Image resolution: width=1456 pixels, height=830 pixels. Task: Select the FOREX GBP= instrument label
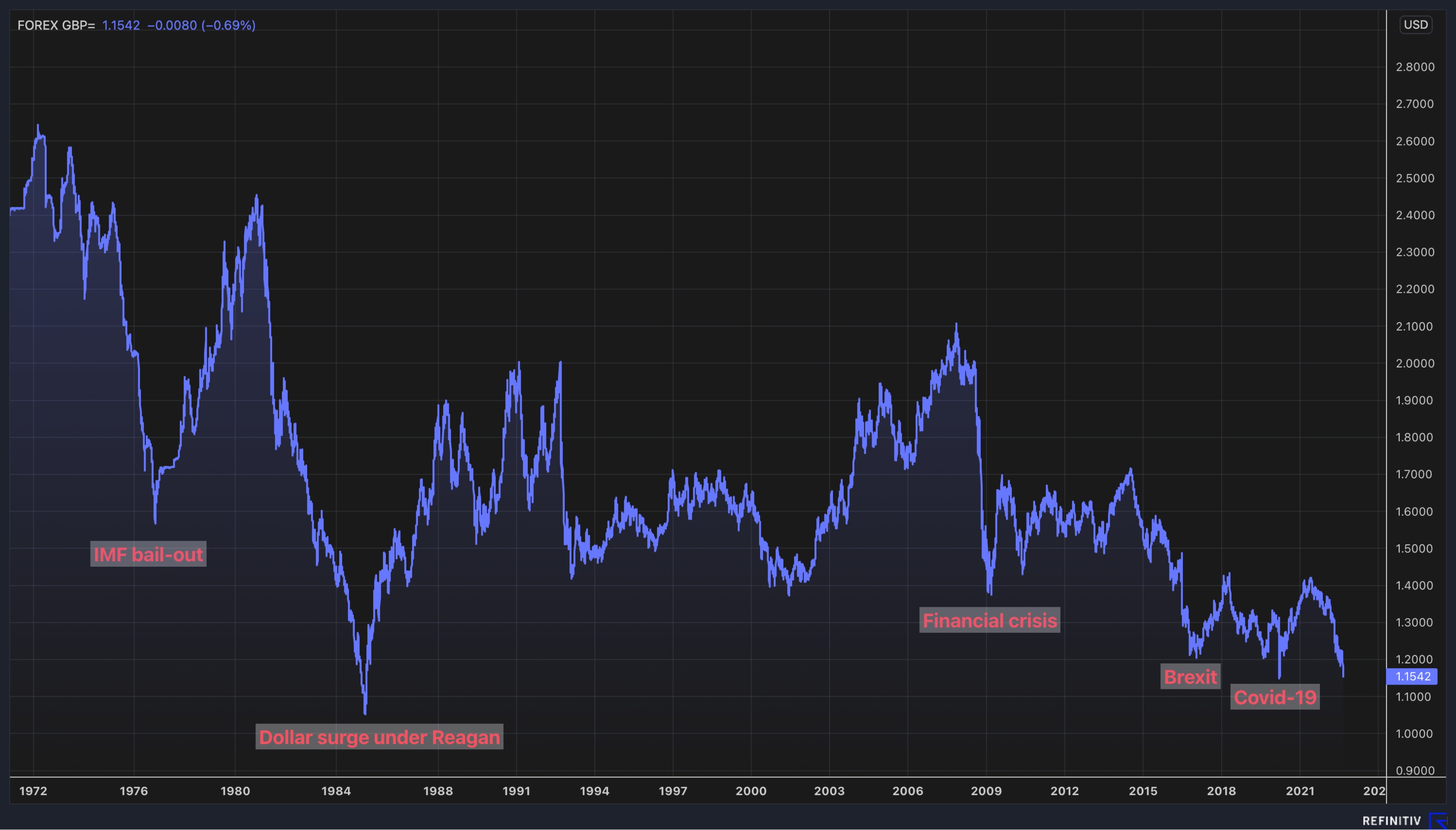(x=56, y=25)
